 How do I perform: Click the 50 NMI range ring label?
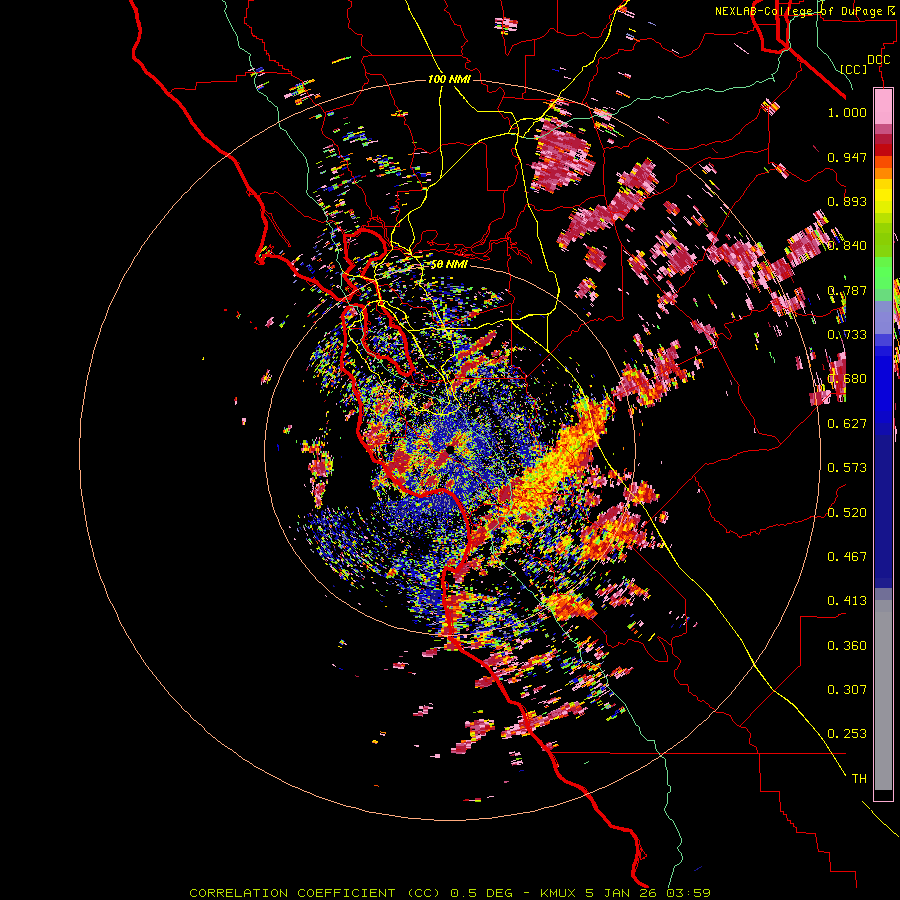tap(449, 264)
